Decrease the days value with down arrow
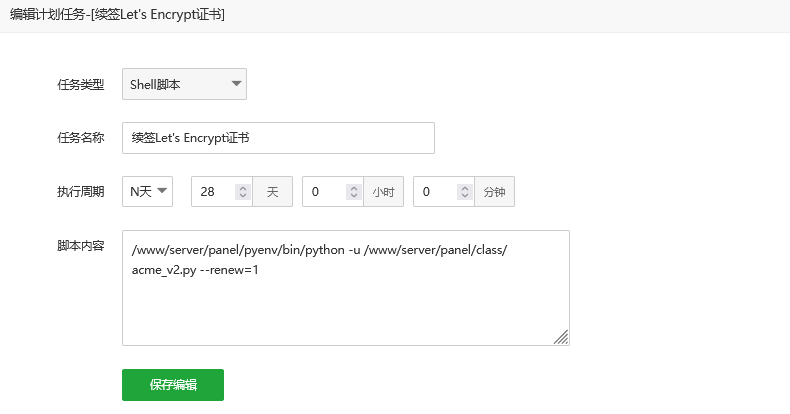 [x=243, y=195]
